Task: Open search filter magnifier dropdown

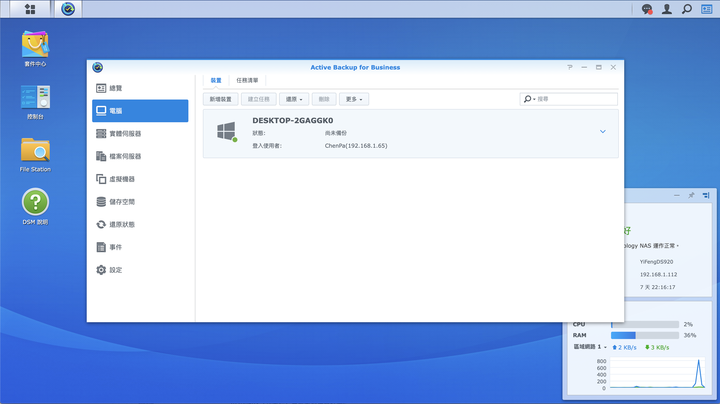Action: coord(529,99)
